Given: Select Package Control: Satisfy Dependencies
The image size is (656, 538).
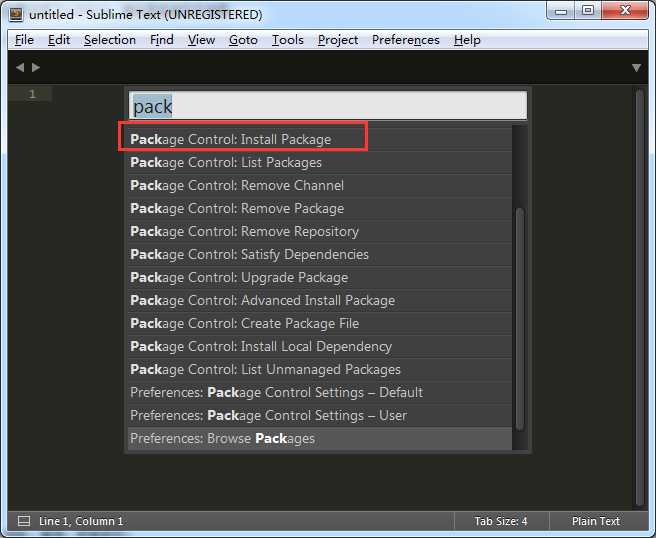Looking at the screenshot, I should click(320, 254).
